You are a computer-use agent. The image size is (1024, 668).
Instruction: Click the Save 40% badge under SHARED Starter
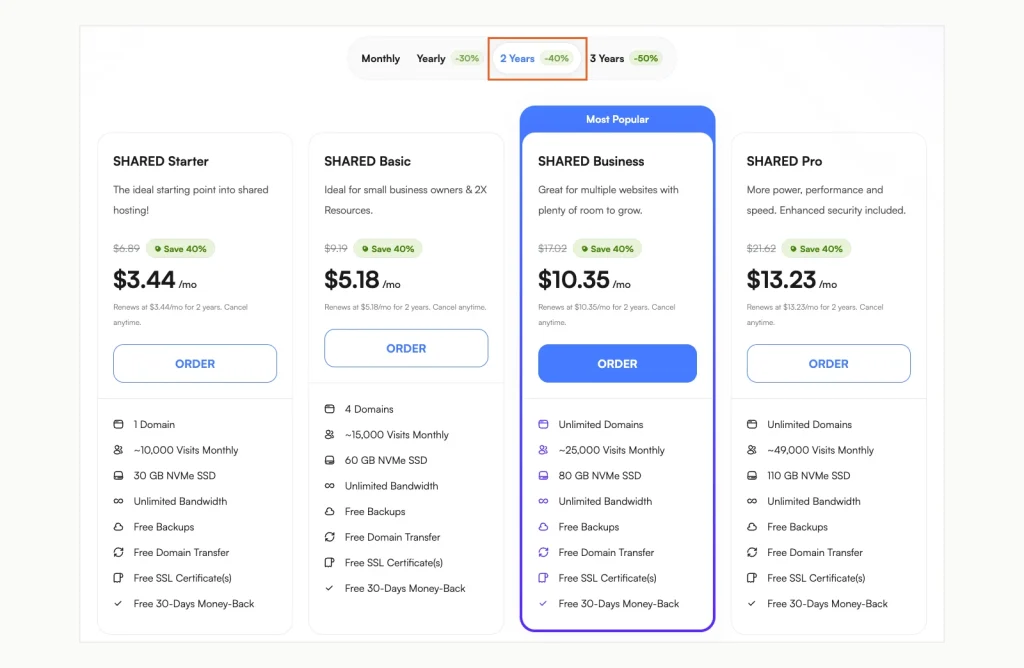180,249
